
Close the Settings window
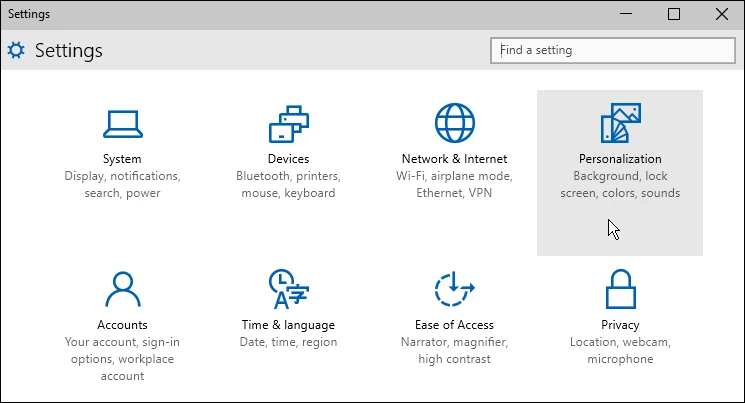pos(722,14)
